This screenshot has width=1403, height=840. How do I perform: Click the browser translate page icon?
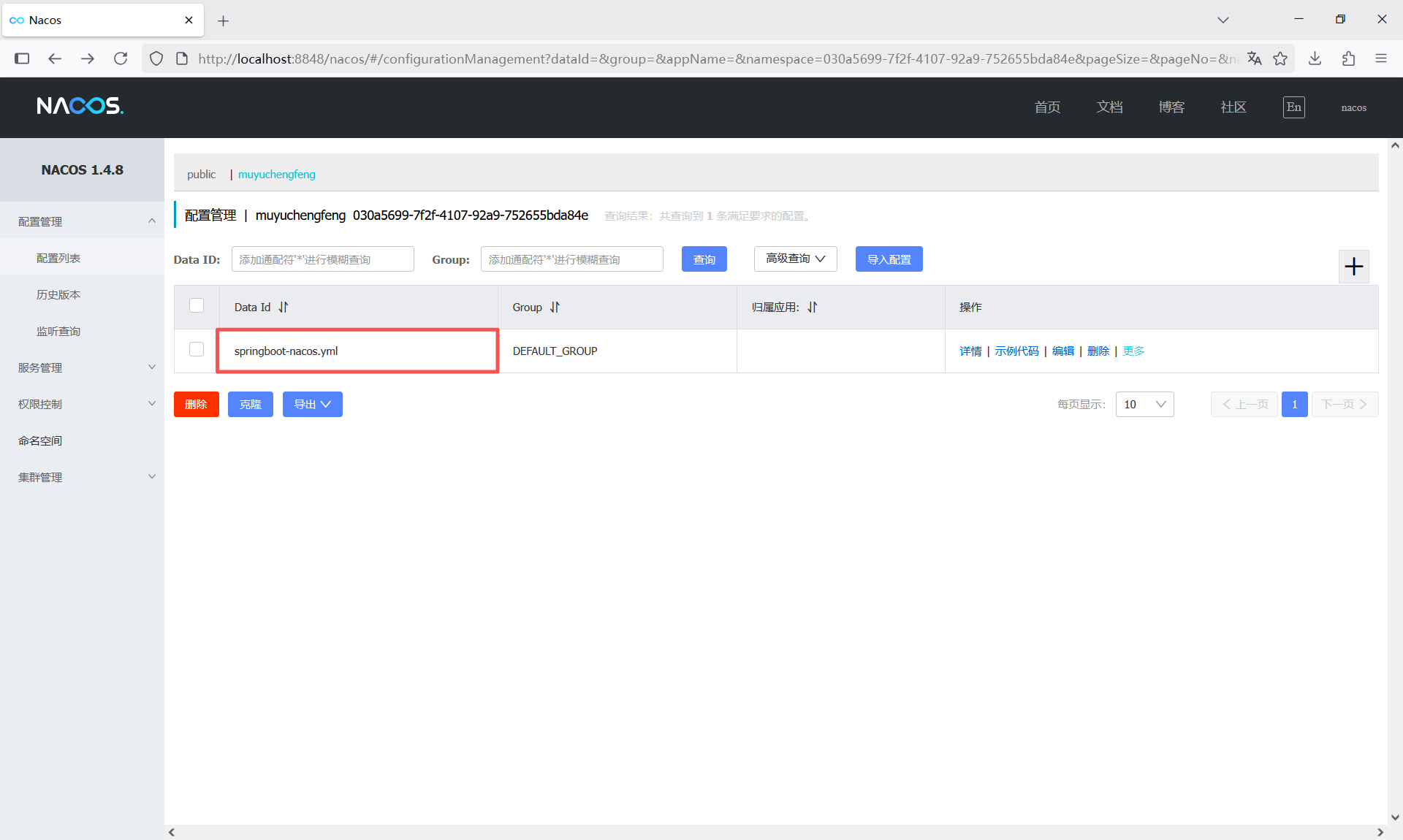[x=1255, y=58]
